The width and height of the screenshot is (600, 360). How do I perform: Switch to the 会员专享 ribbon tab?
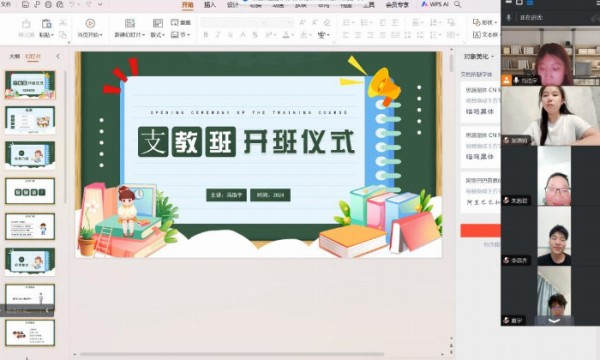[x=397, y=5]
